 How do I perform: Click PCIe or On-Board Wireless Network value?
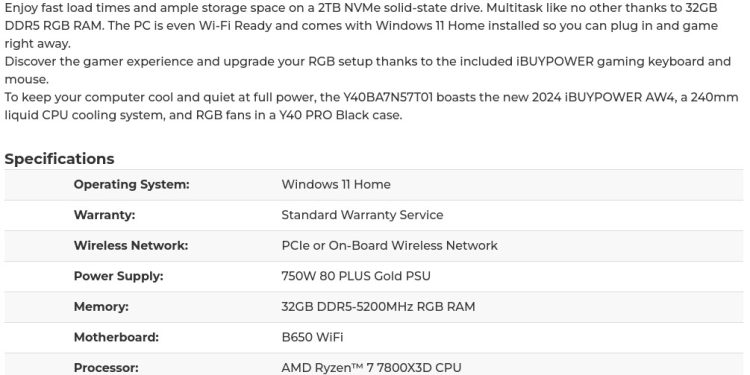(x=389, y=246)
